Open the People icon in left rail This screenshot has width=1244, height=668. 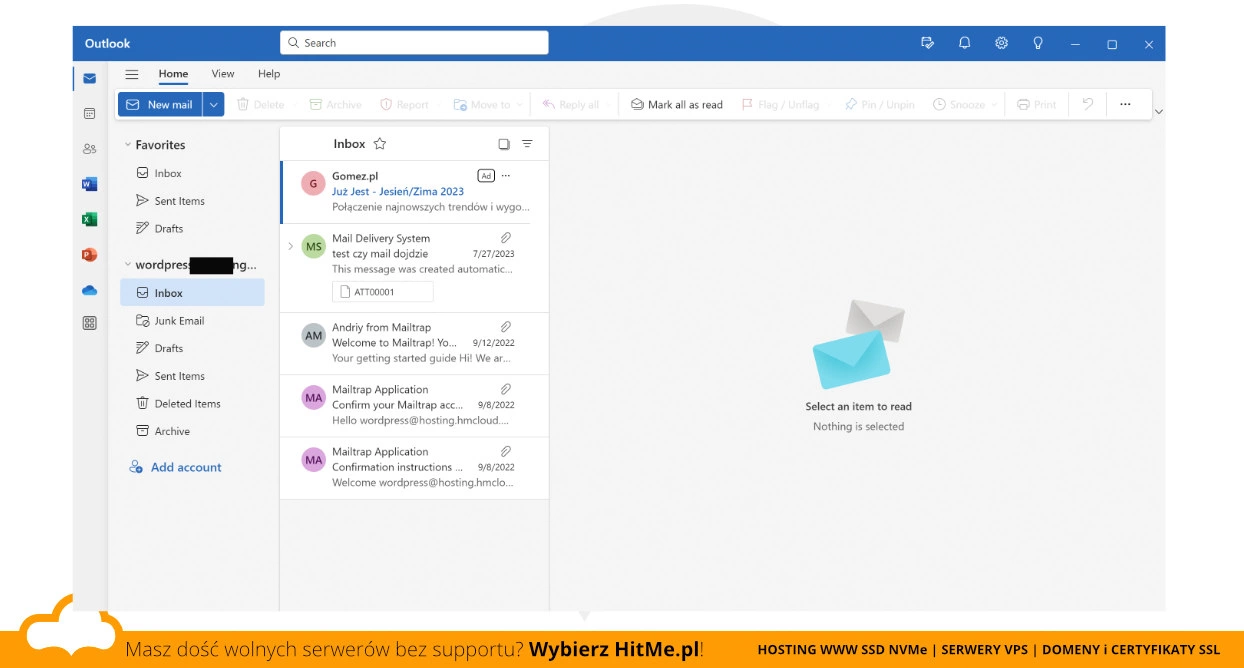coord(90,149)
